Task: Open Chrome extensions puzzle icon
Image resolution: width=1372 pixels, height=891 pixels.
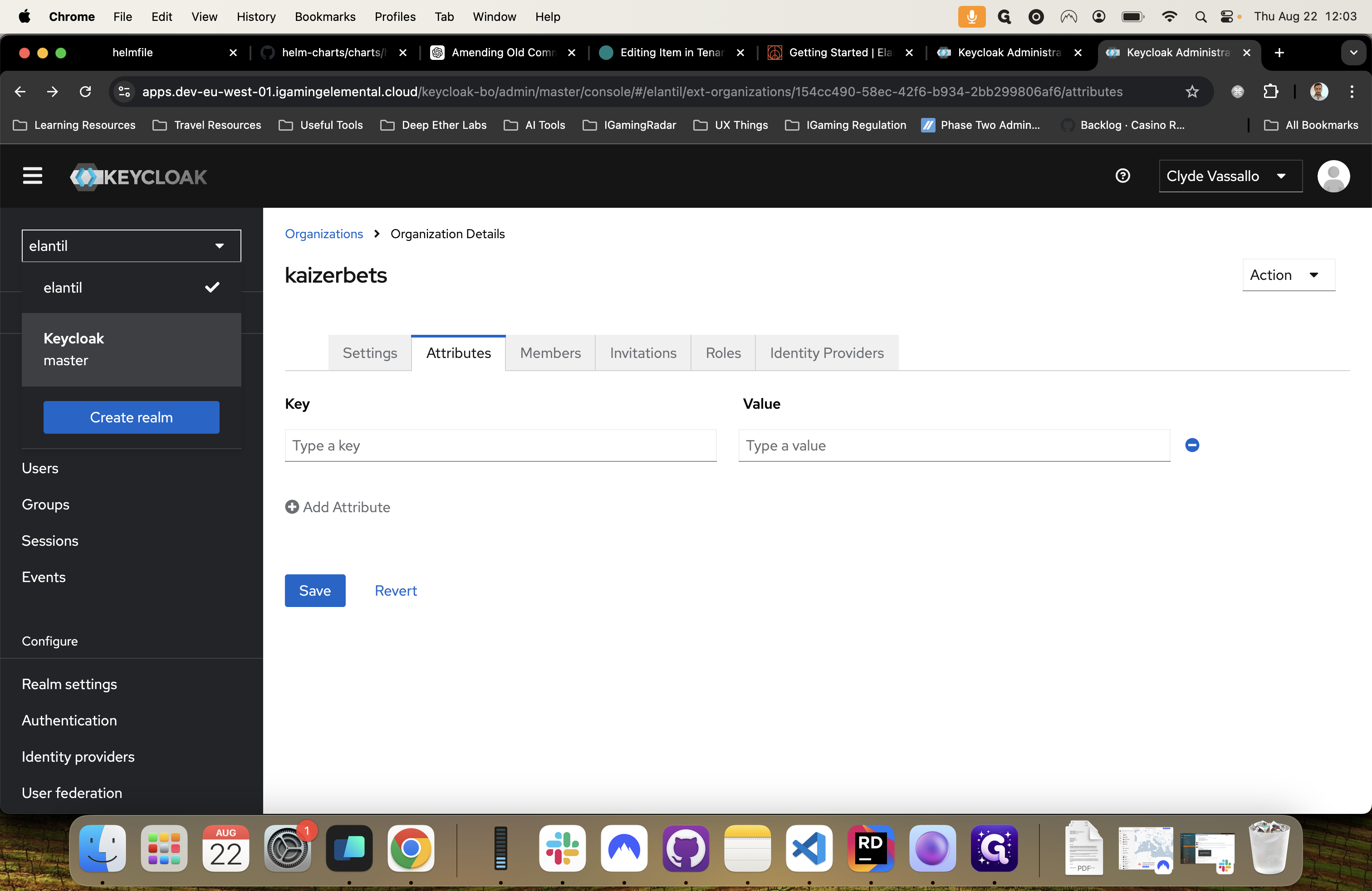Action: [1270, 92]
